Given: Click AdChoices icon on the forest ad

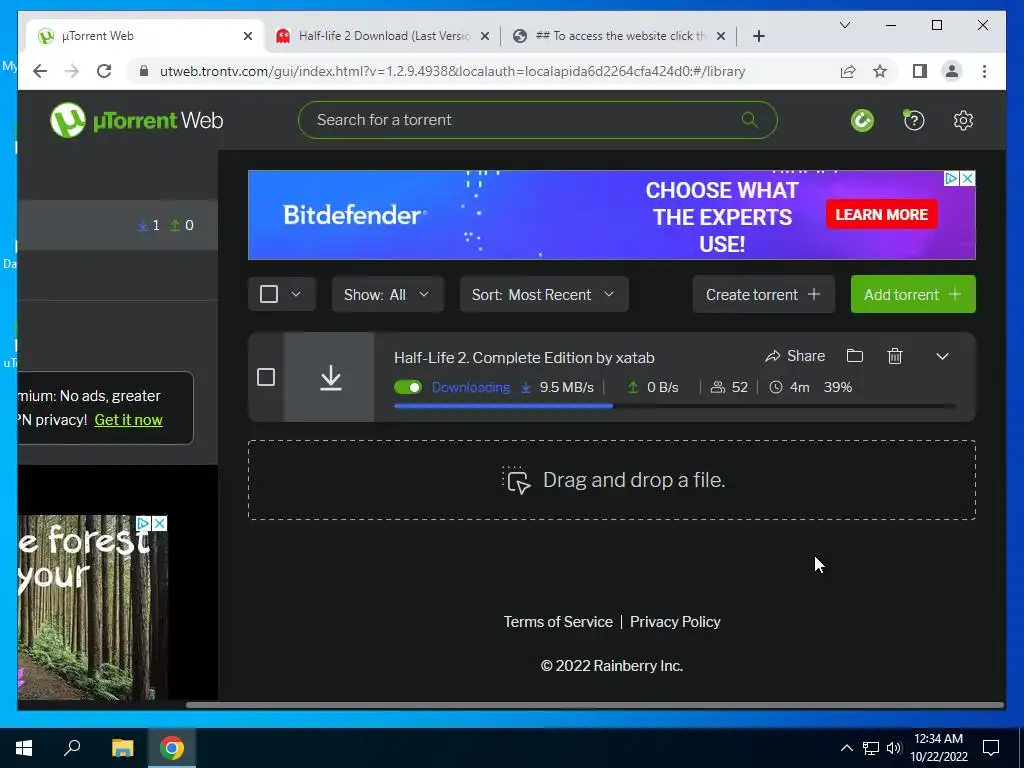Looking at the screenshot, I should pos(143,523).
